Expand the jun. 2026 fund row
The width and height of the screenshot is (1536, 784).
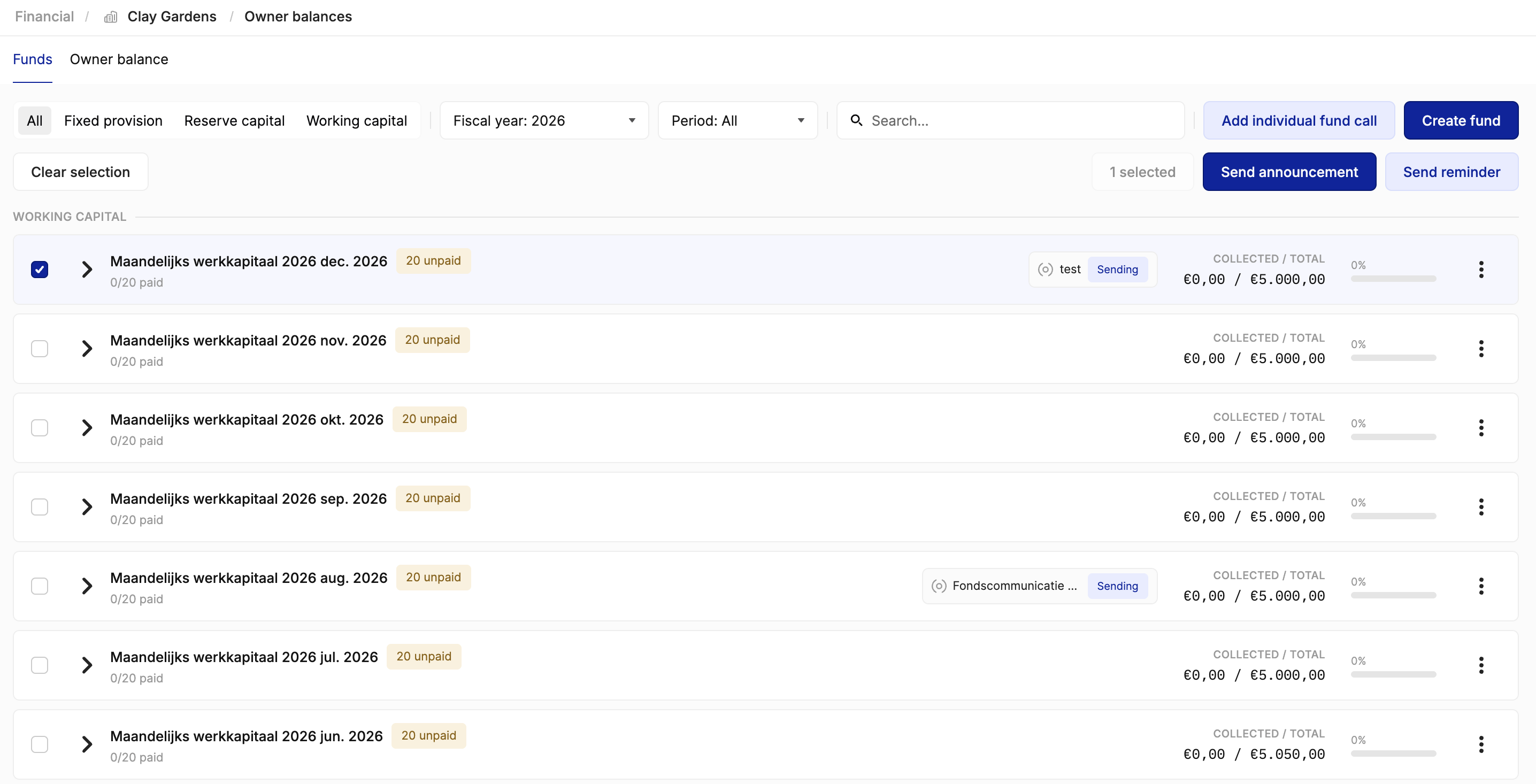tap(87, 744)
